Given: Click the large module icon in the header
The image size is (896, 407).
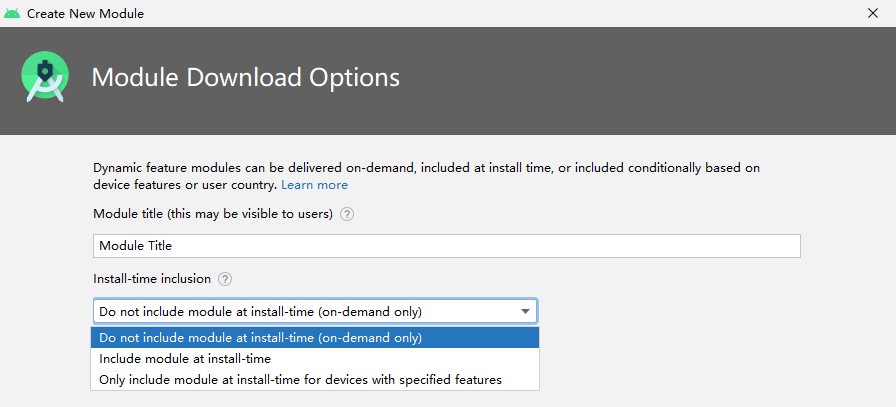Looking at the screenshot, I should pos(45,78).
